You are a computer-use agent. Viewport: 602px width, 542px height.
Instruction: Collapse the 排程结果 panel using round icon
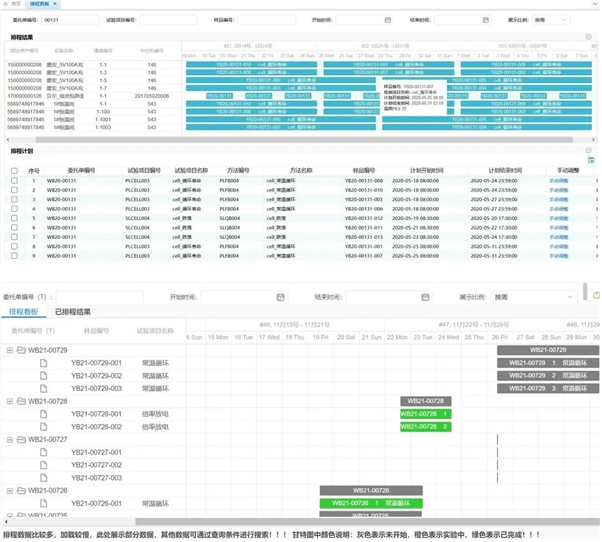[589, 37]
